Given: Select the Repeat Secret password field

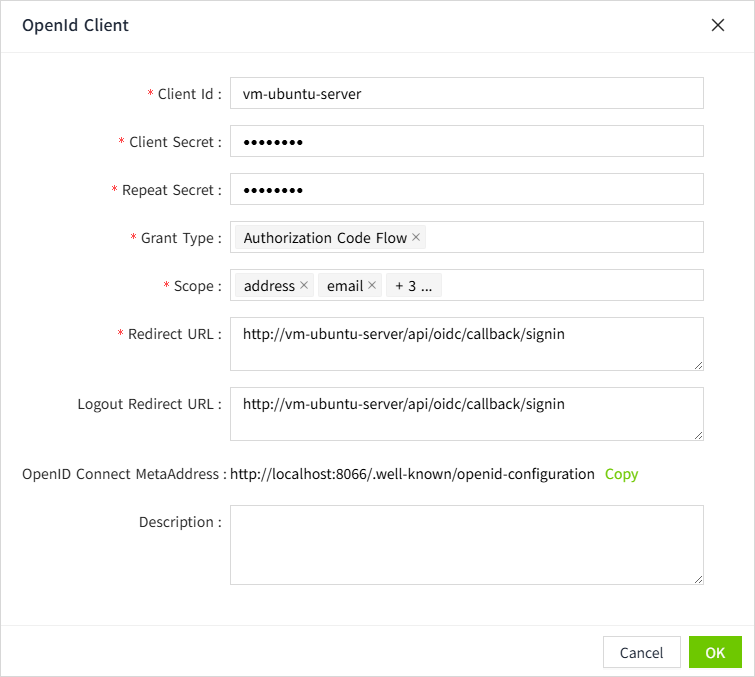Looking at the screenshot, I should point(467,190).
